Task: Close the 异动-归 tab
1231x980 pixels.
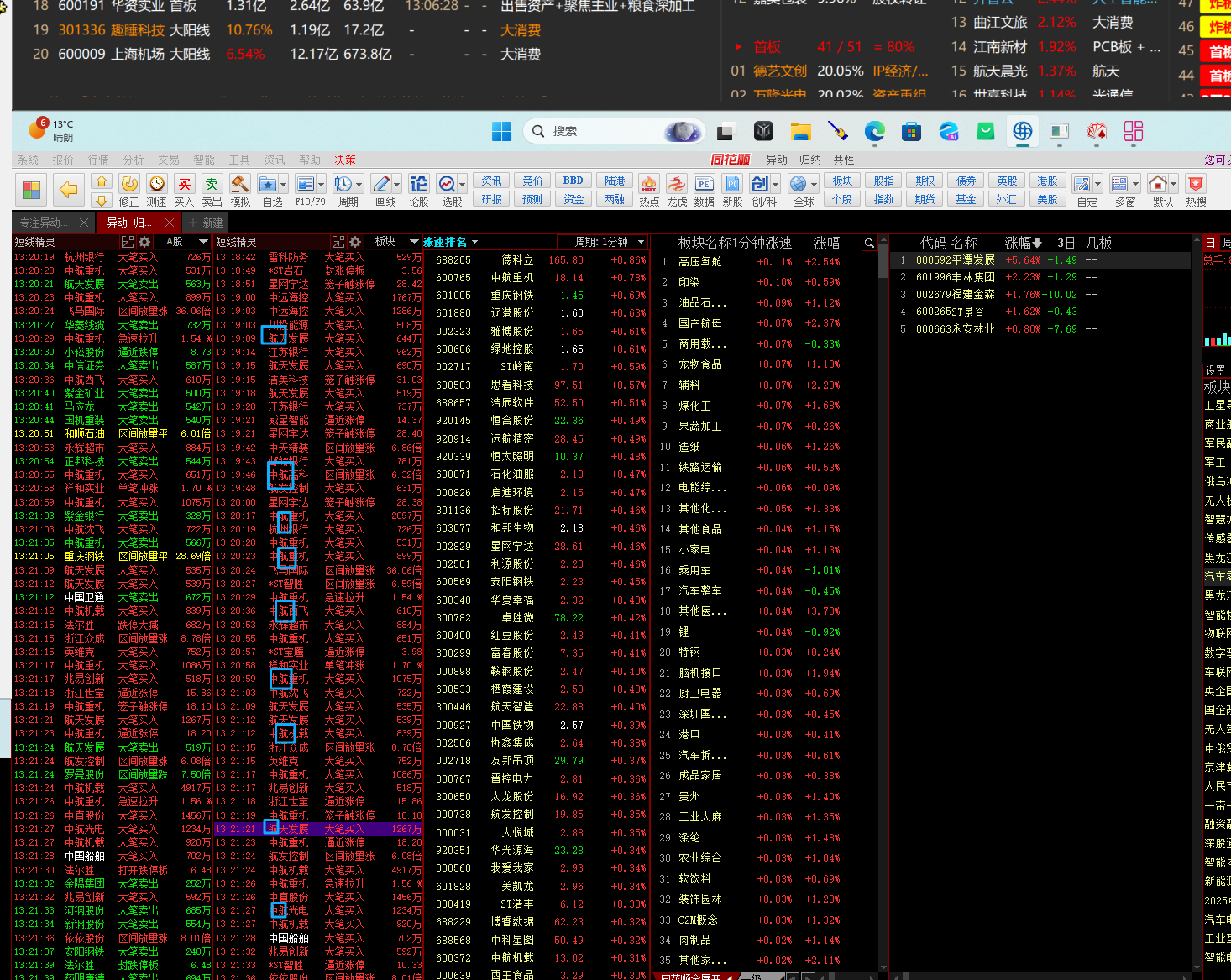Action: (x=170, y=223)
